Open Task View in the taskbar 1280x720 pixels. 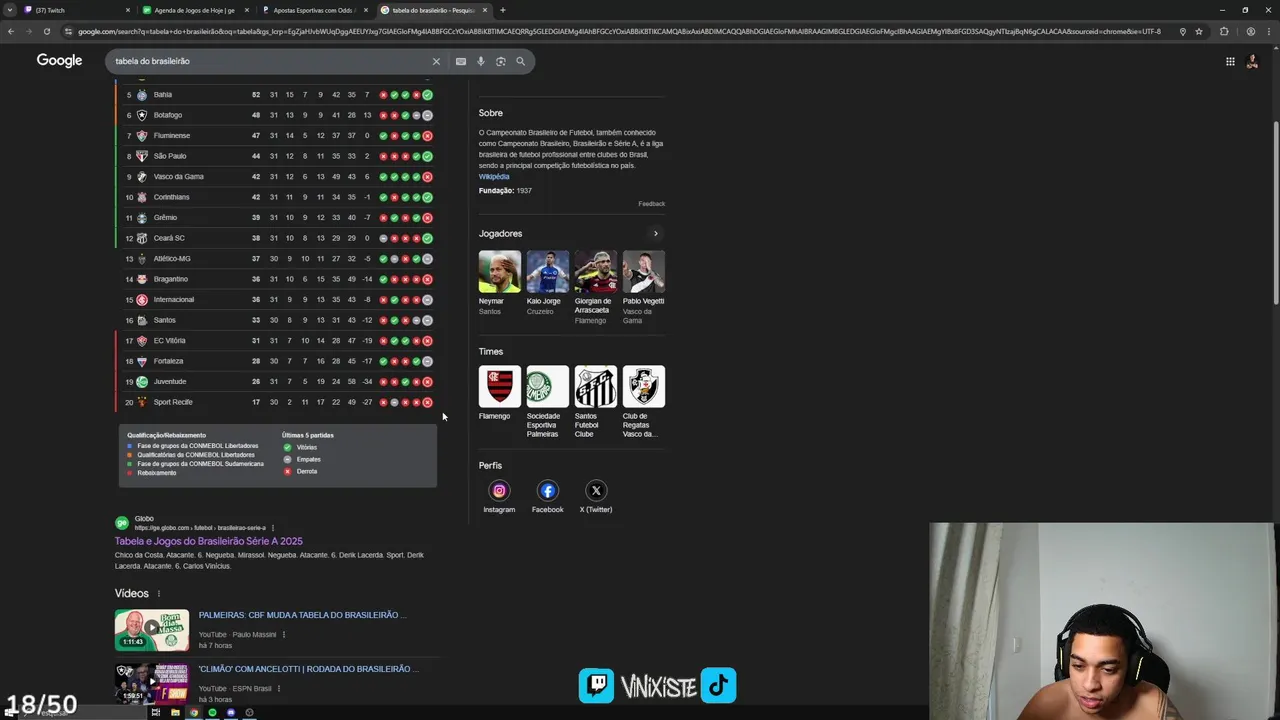(x=156, y=713)
